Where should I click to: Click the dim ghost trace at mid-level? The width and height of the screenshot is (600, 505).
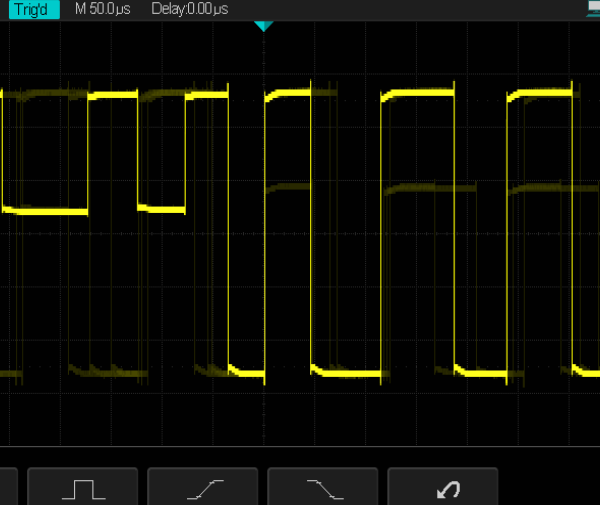click(x=432, y=187)
